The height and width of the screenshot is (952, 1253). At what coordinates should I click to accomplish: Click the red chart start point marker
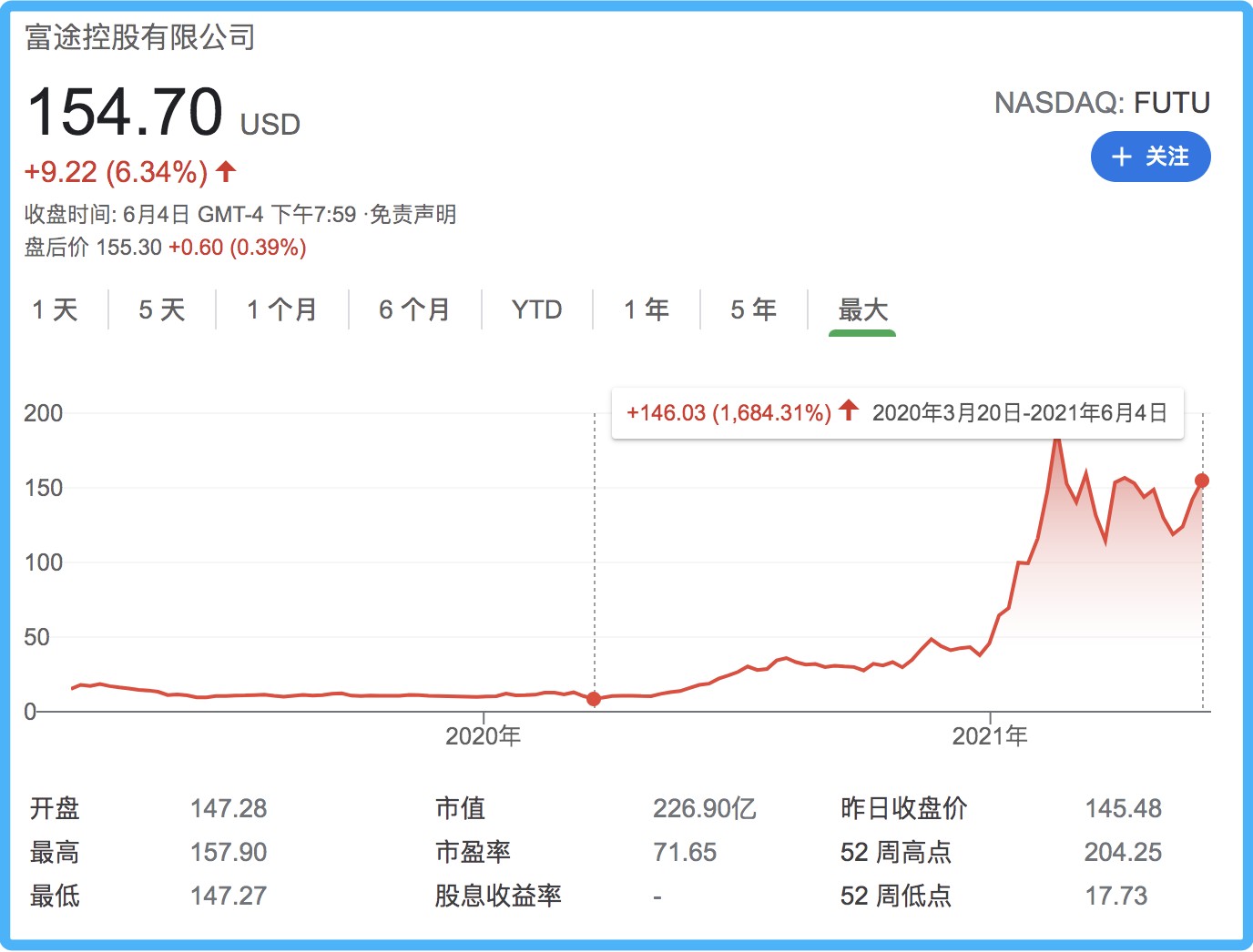pos(594,699)
